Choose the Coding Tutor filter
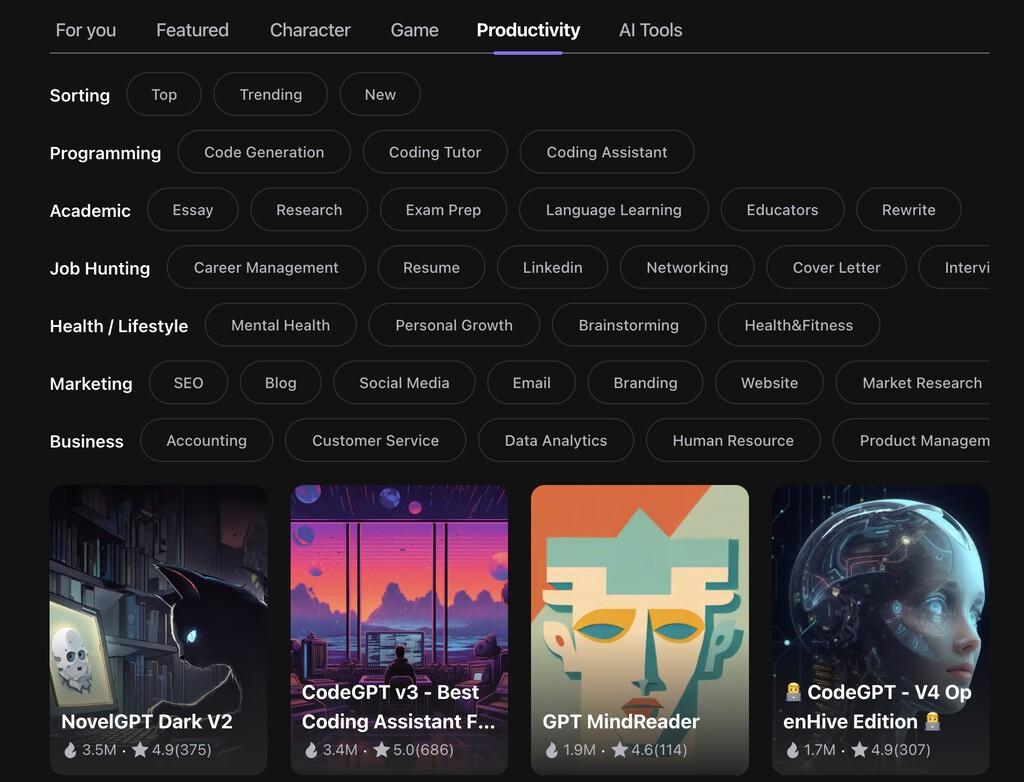 (435, 152)
